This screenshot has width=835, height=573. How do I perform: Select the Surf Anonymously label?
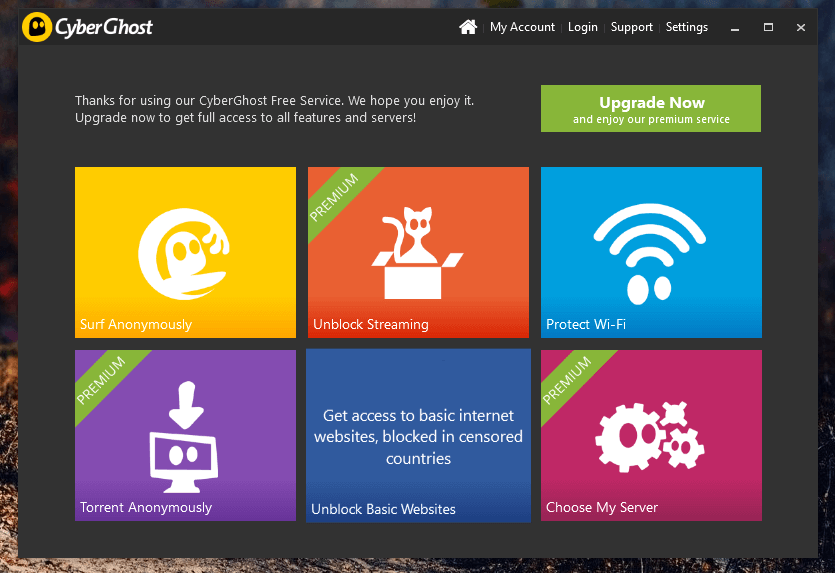[136, 324]
